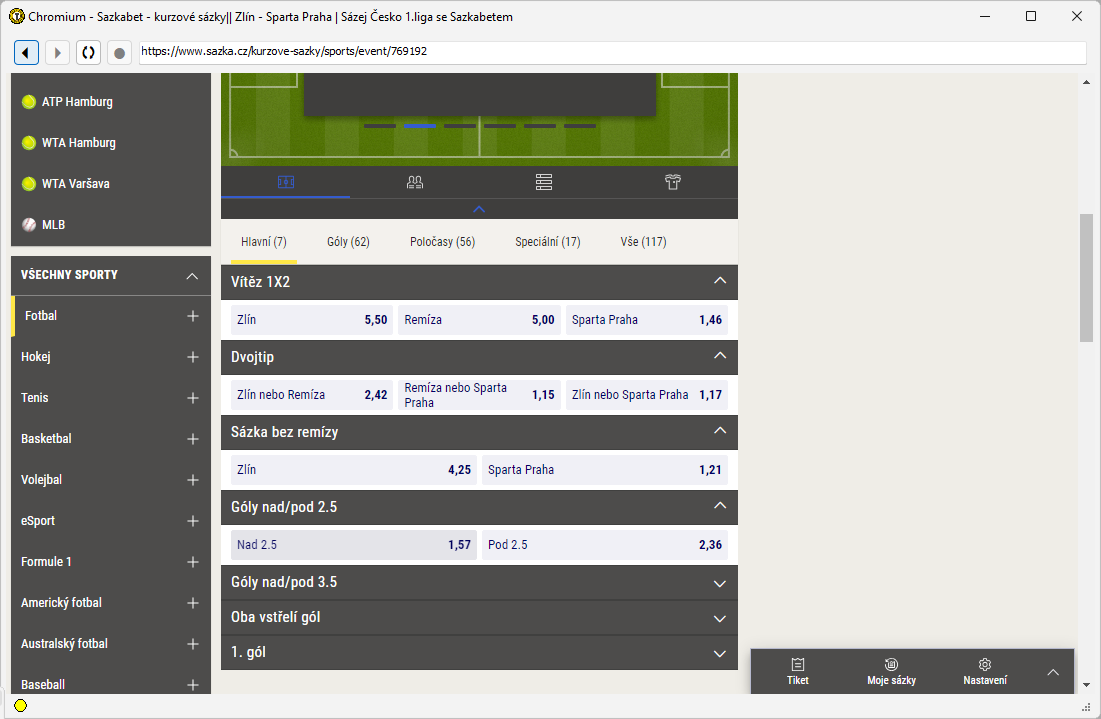Expand Basketbal with its plus icon

pos(192,439)
